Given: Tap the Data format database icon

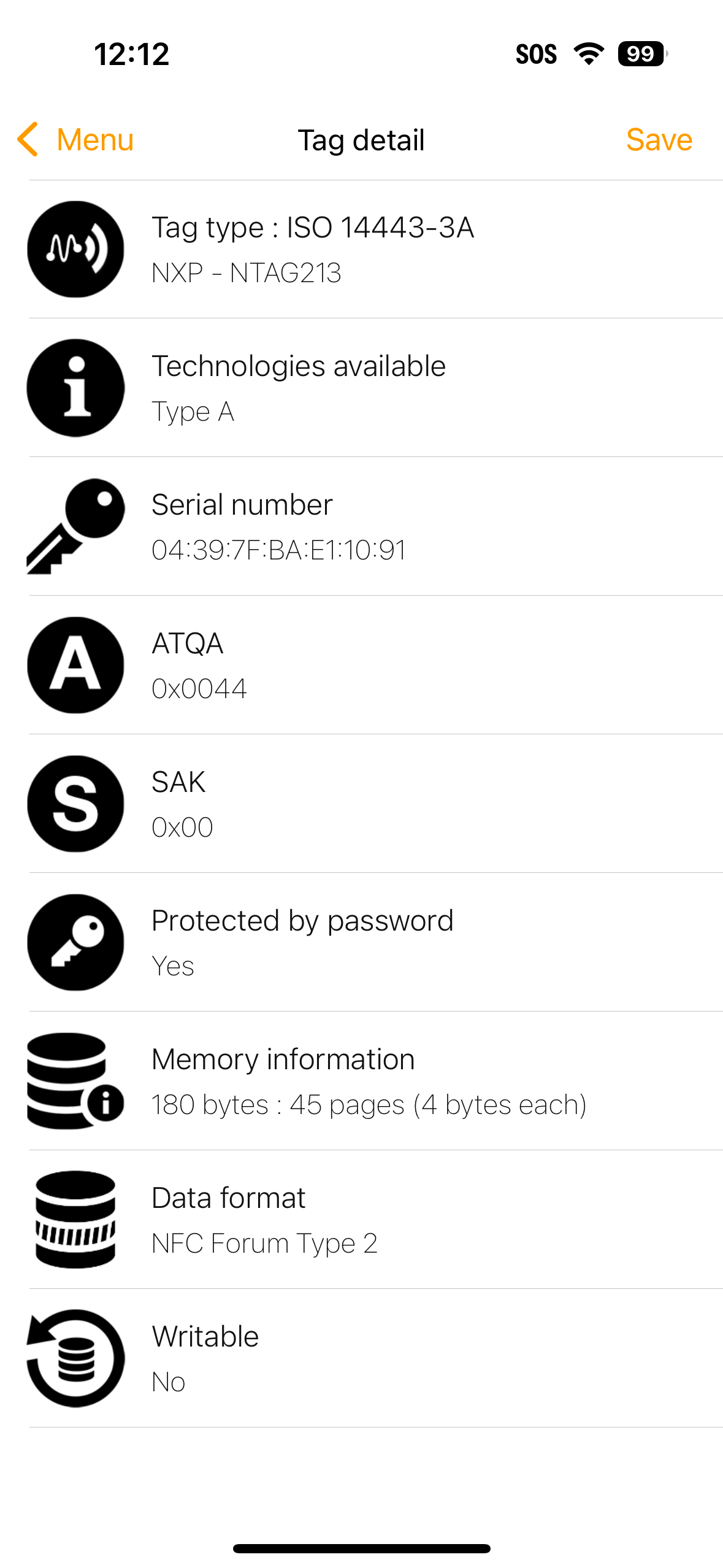Looking at the screenshot, I should click(x=75, y=1220).
